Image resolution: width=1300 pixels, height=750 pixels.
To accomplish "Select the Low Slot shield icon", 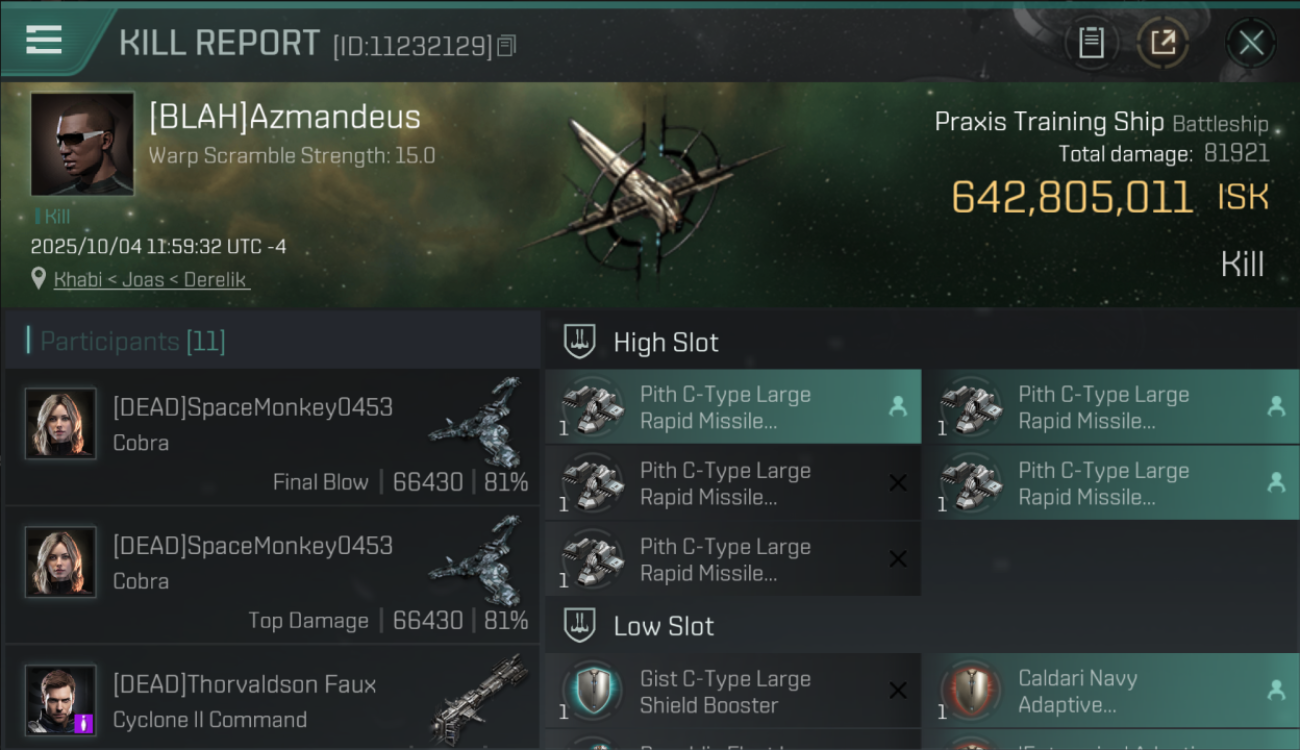I will pyautogui.click(x=580, y=626).
